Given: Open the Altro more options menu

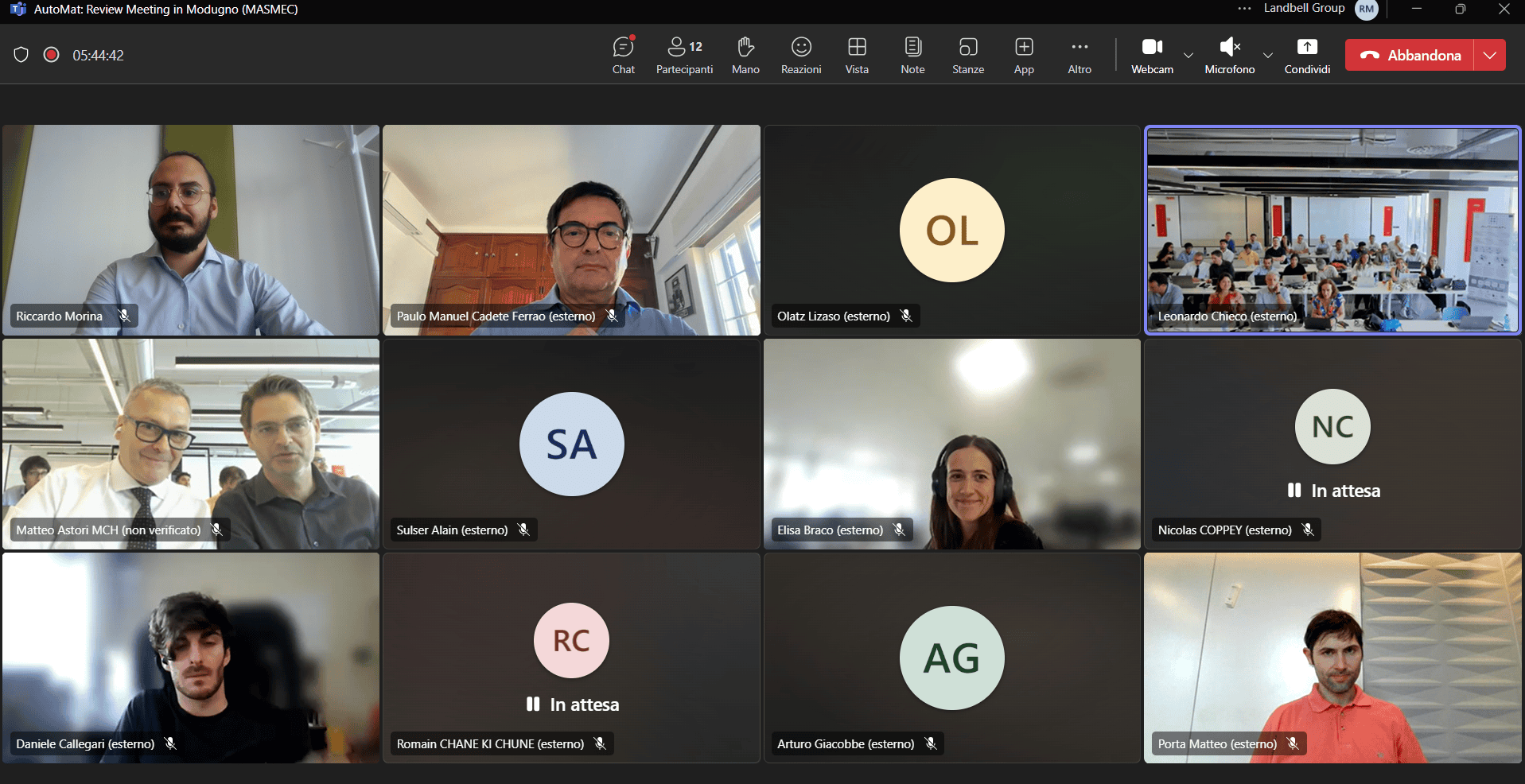Looking at the screenshot, I should coord(1080,55).
